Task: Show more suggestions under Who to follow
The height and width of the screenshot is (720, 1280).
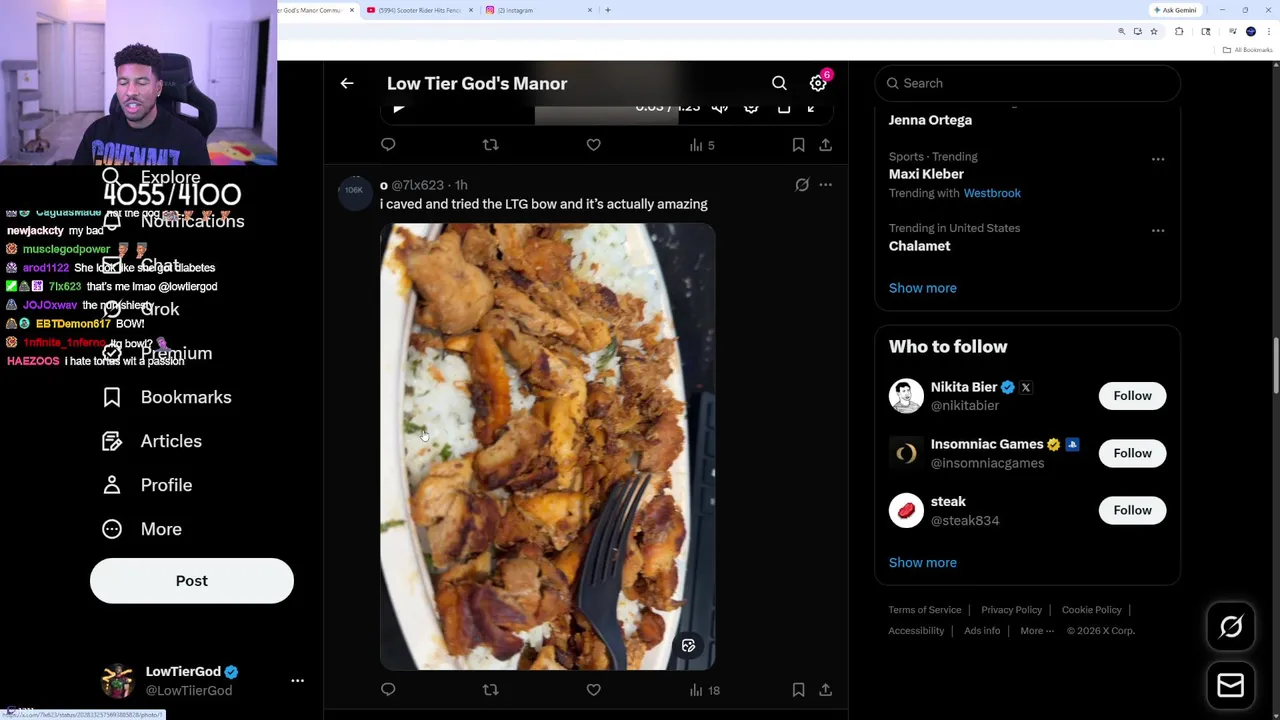Action: click(922, 563)
